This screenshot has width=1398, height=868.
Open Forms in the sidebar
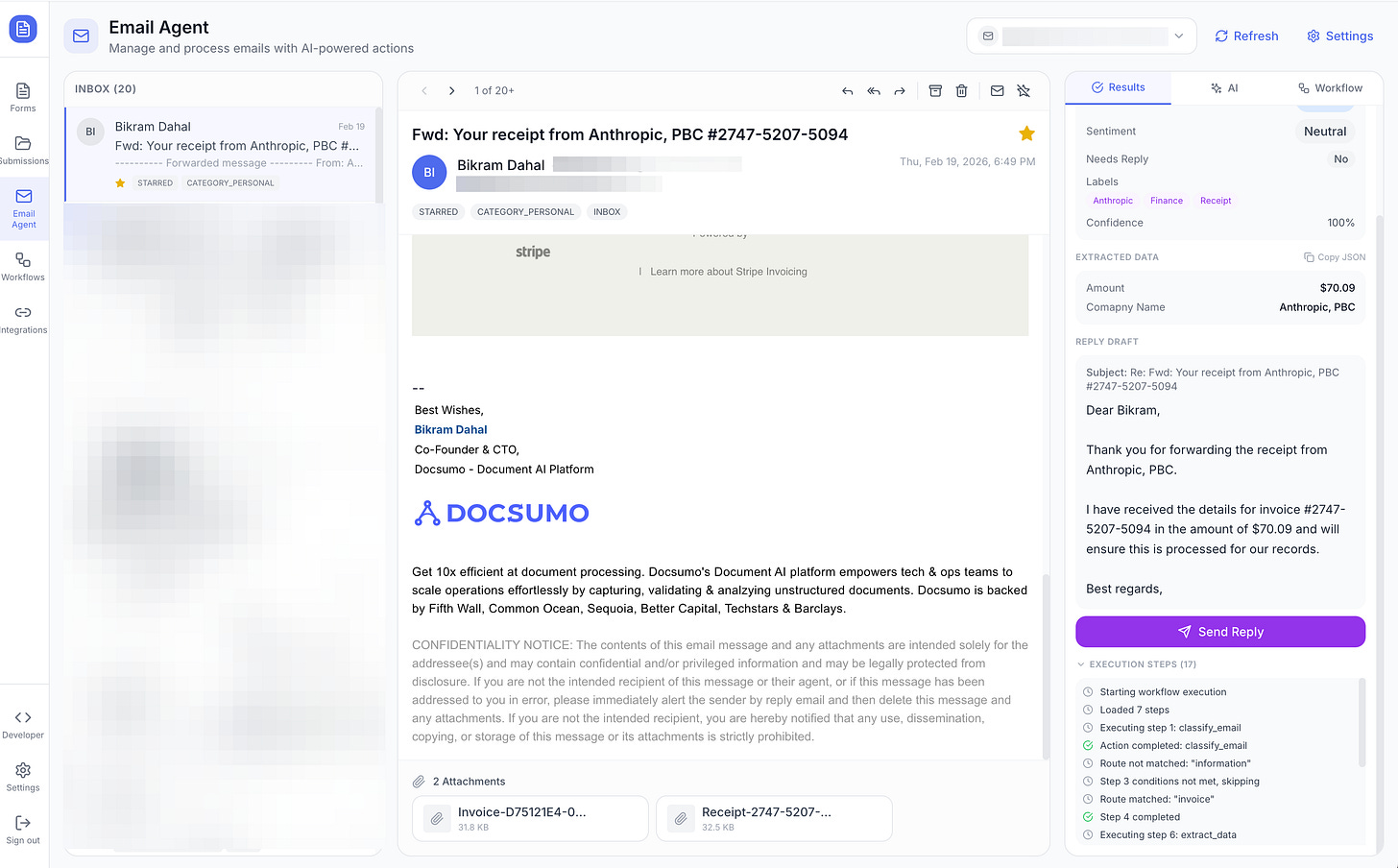pos(23,97)
